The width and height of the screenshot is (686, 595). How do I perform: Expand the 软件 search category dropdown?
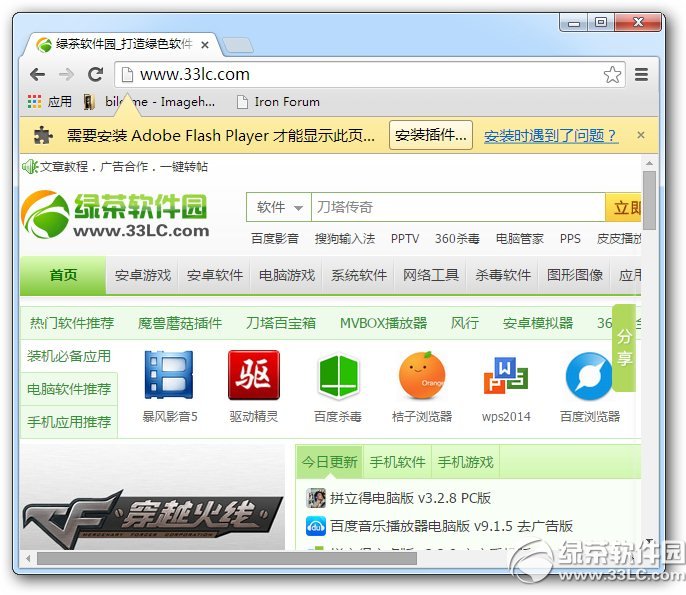tap(279, 207)
